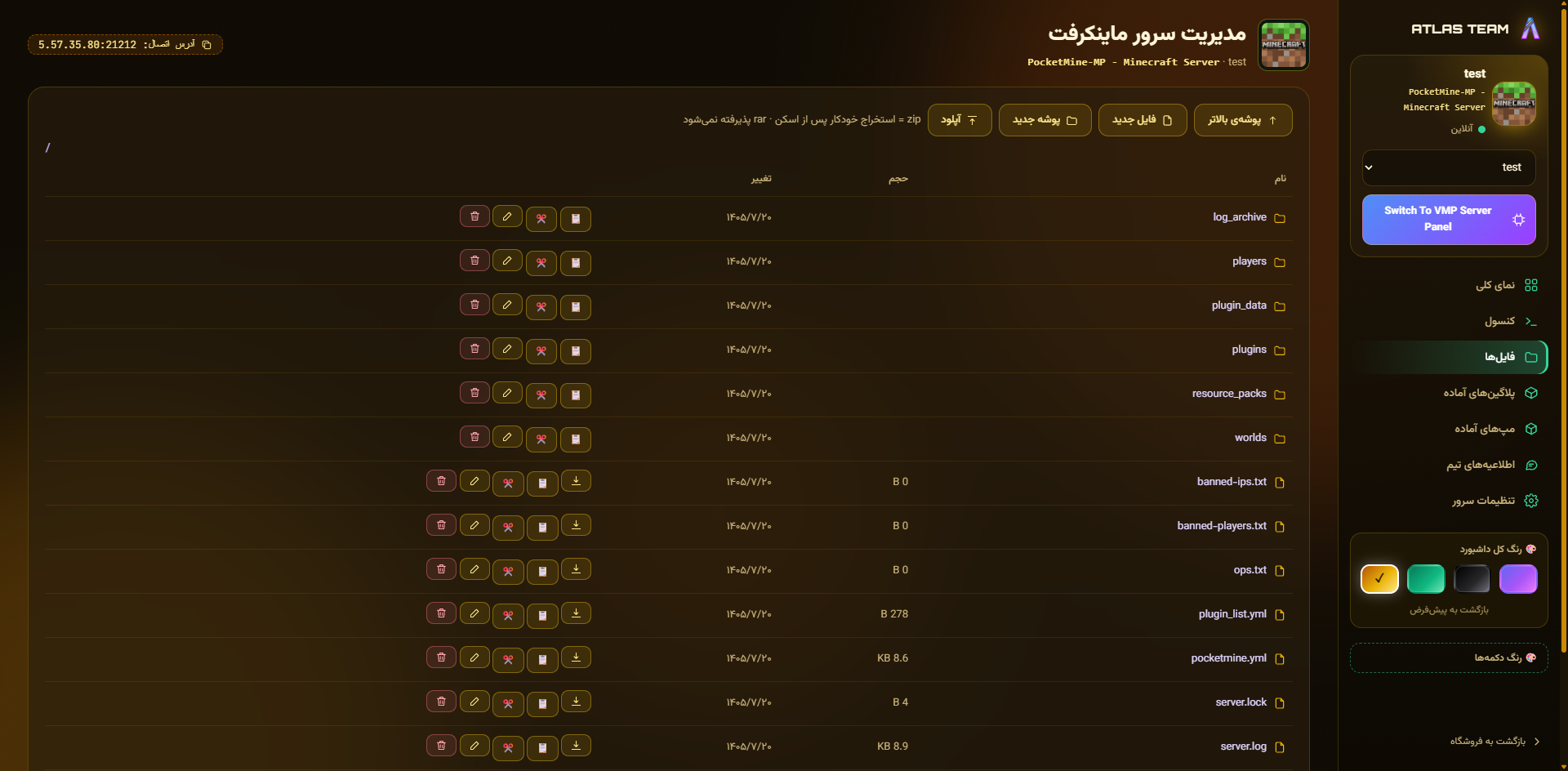Open ready maps (مپ‌های آماده) menu item
This screenshot has height=771, width=1568.
[1450, 429]
